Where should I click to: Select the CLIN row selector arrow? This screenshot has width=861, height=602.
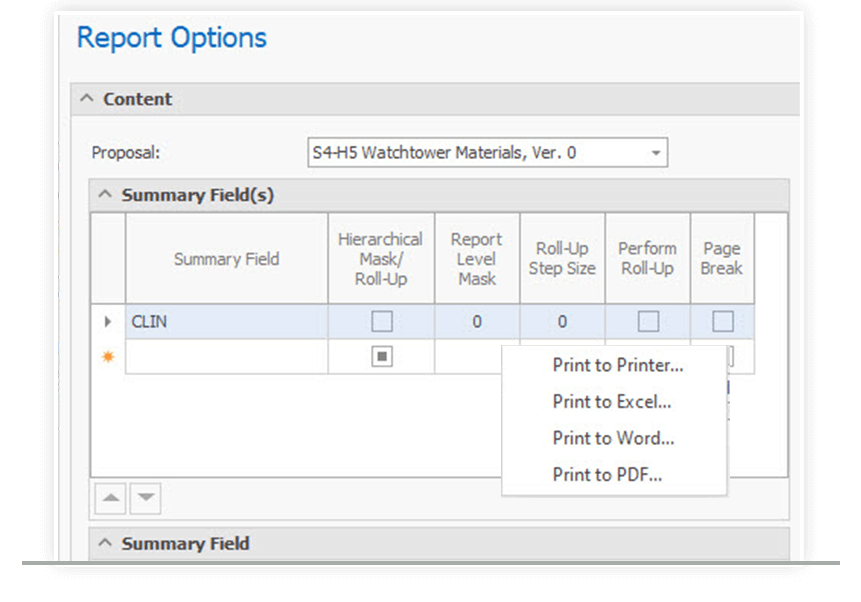(106, 321)
